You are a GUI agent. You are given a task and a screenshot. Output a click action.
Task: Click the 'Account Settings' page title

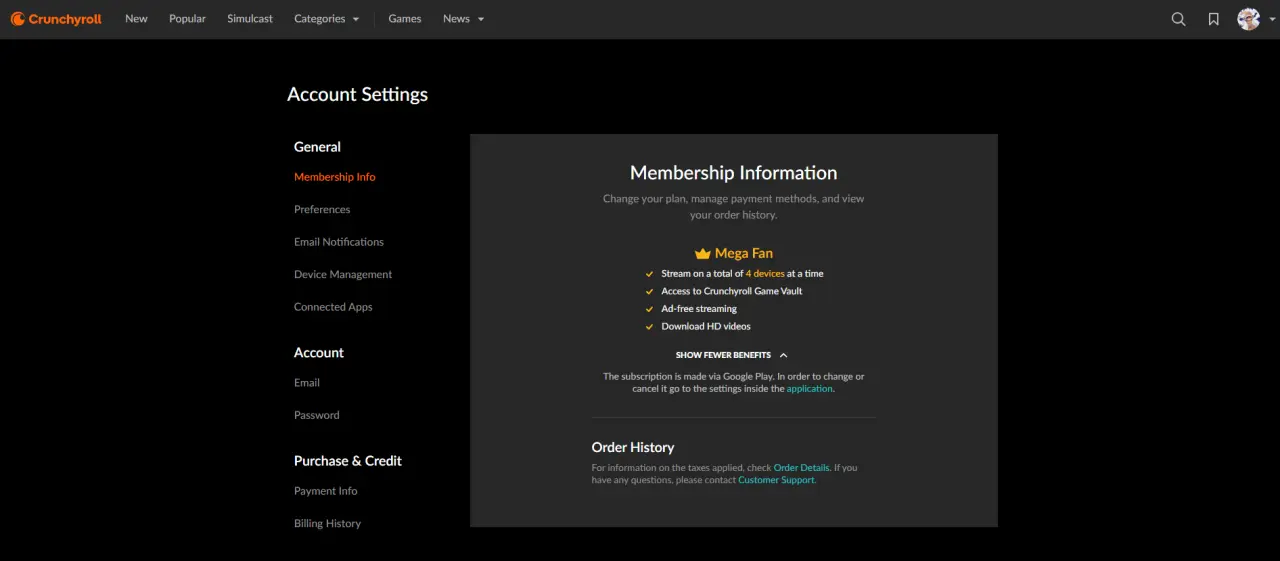click(x=358, y=95)
